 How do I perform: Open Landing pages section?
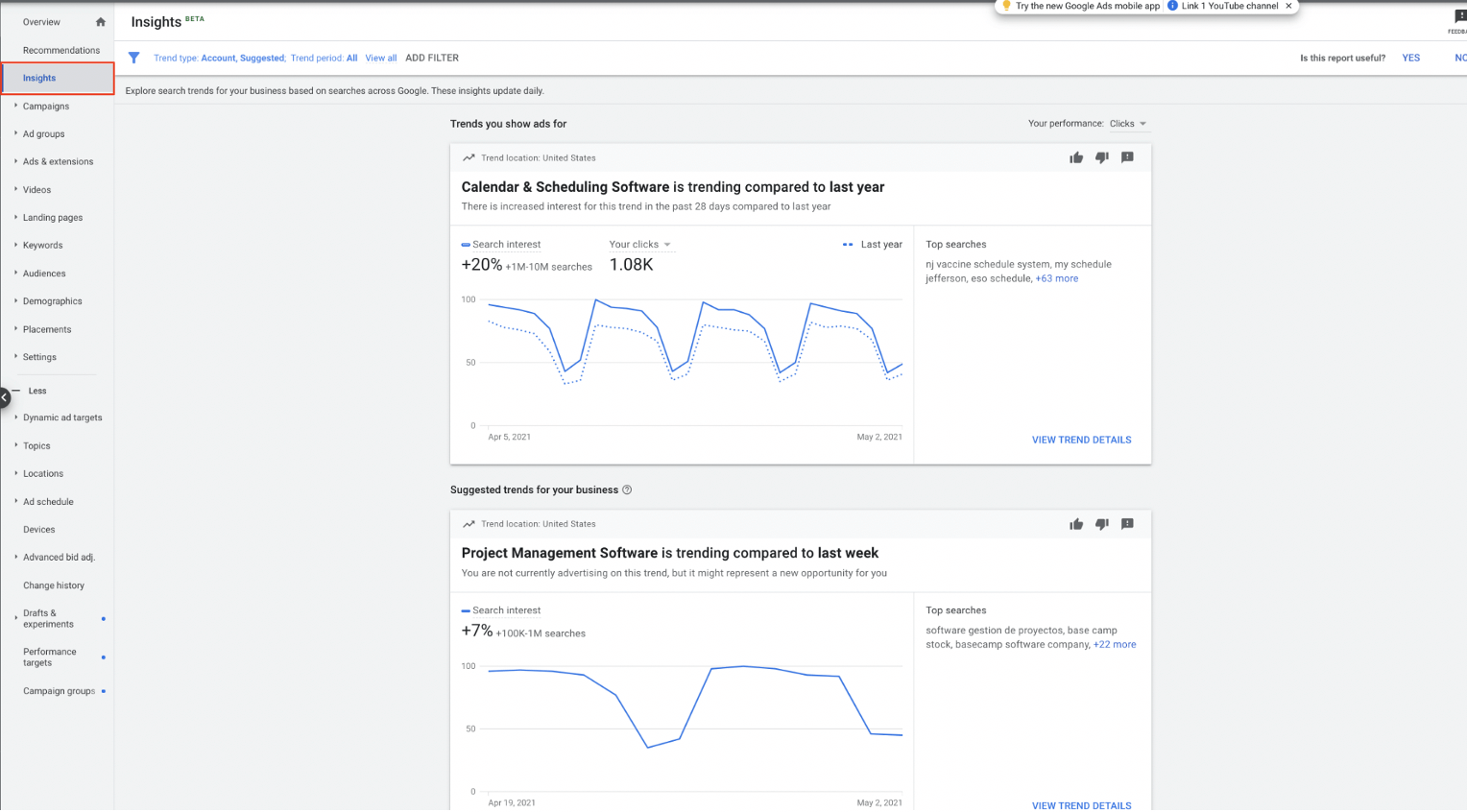coord(53,218)
